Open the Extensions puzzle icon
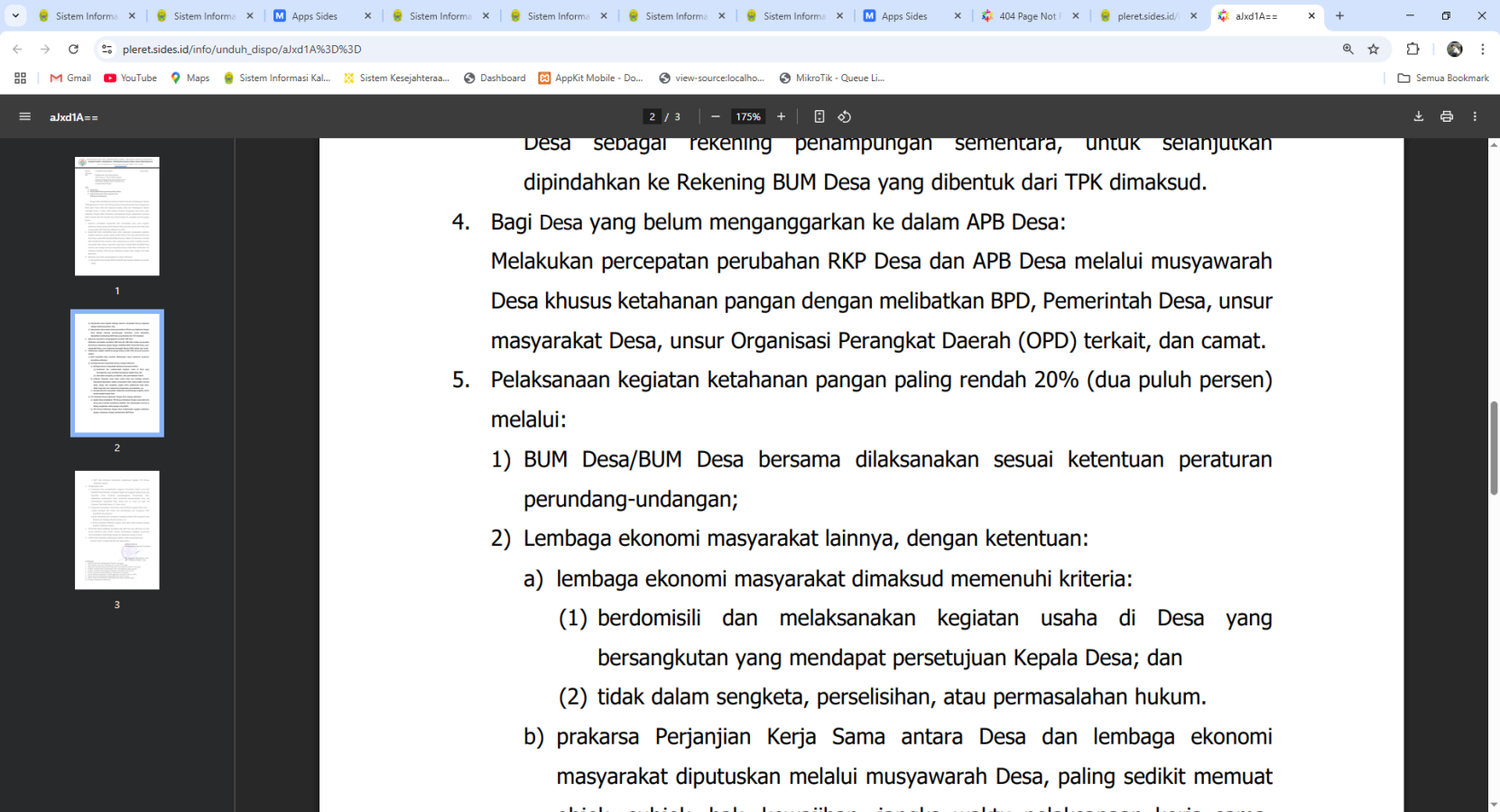Image resolution: width=1500 pixels, height=812 pixels. tap(1413, 50)
